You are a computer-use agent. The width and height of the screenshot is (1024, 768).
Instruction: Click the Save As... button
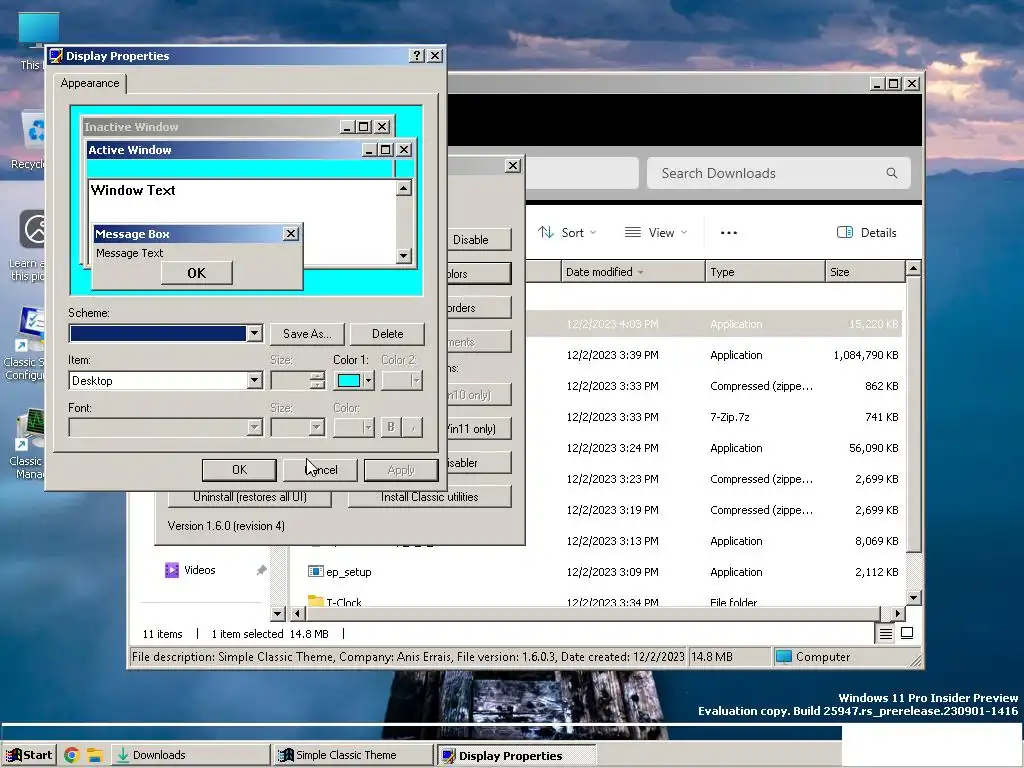pos(307,334)
